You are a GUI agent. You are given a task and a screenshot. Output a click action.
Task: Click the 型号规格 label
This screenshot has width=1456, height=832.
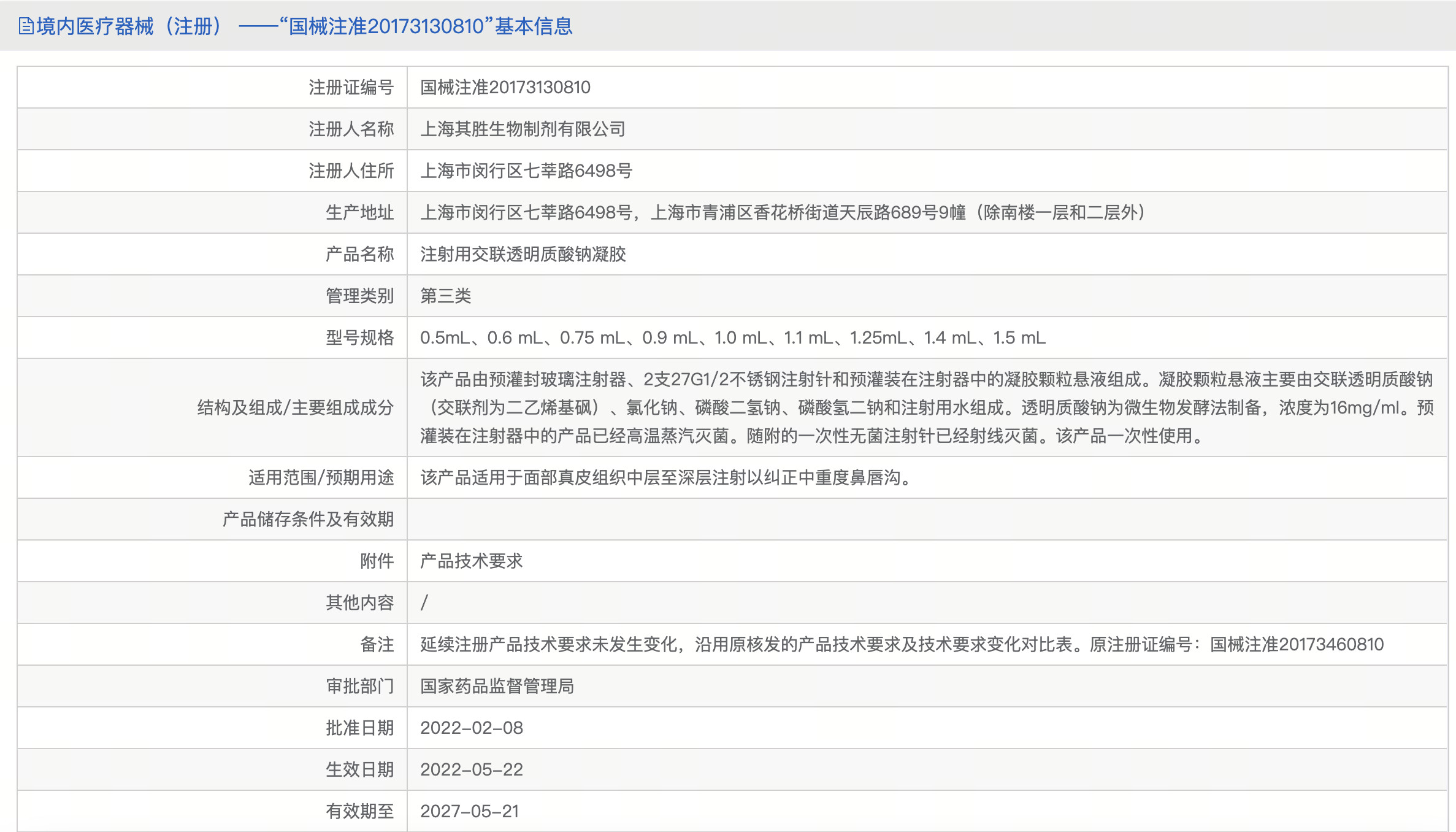(359, 338)
